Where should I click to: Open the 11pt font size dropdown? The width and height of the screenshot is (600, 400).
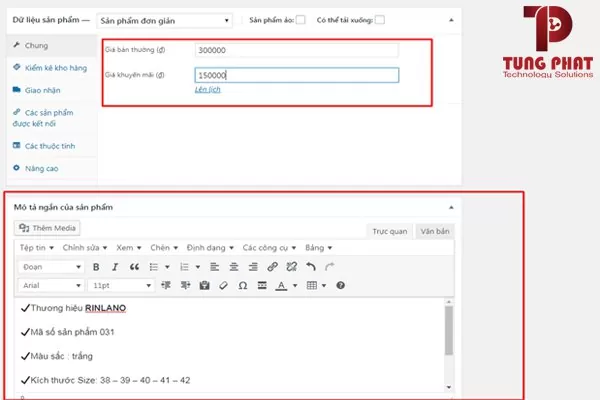pos(121,285)
